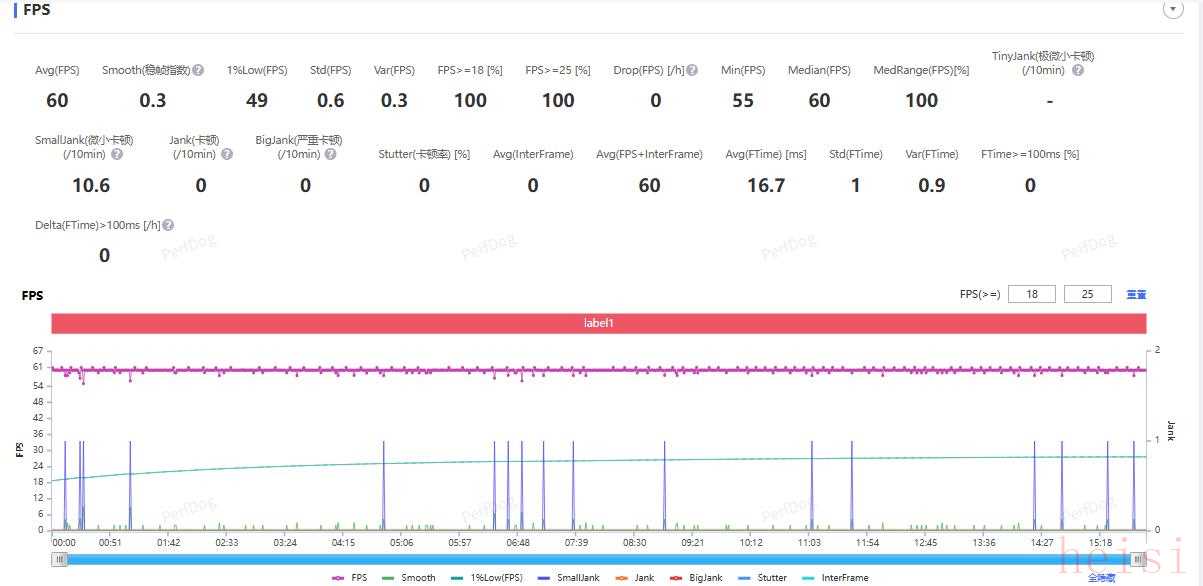Toggle InterFrame legend entry

tap(835, 578)
